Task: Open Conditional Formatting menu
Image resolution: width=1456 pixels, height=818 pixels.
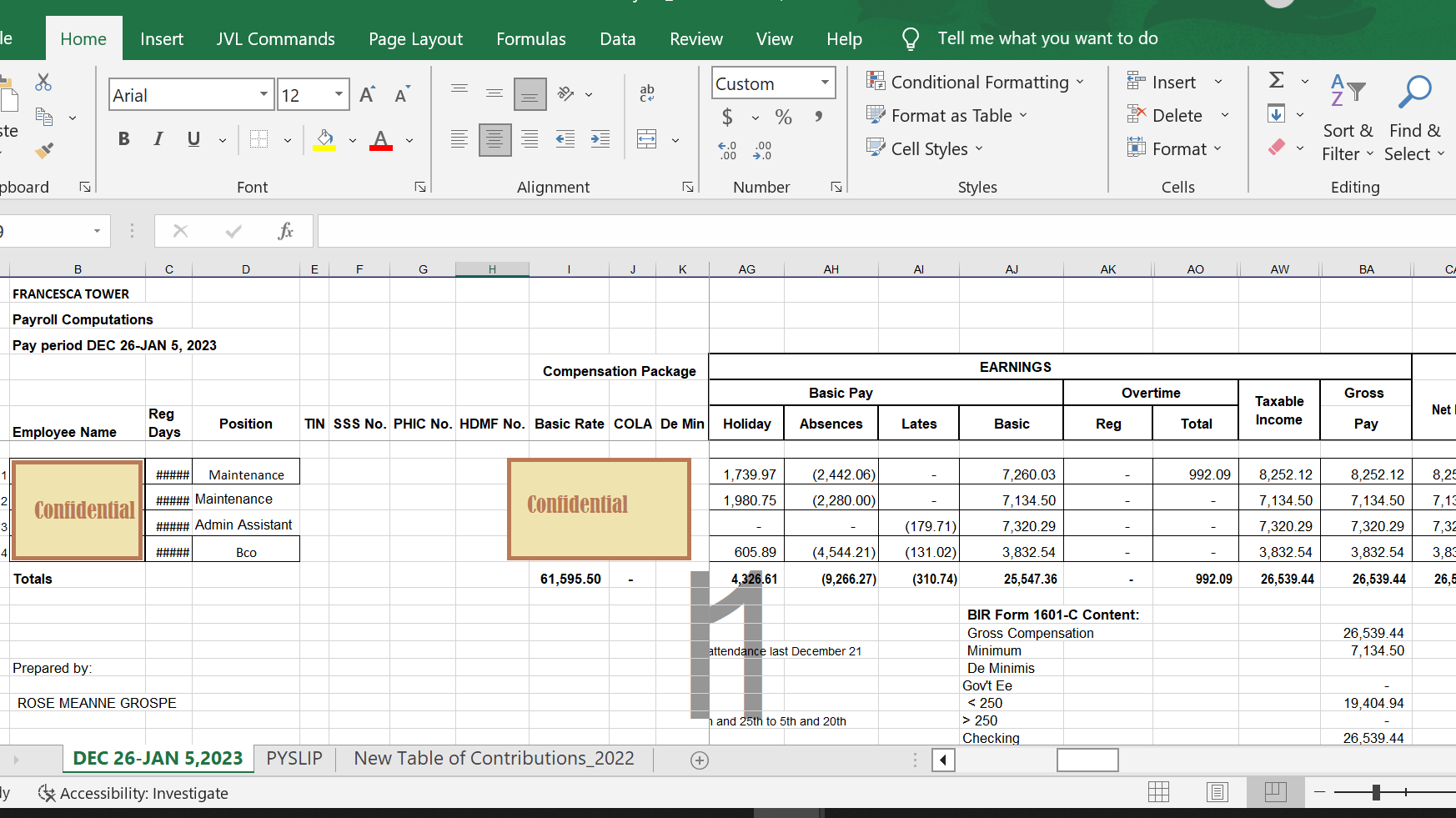Action: 975,82
